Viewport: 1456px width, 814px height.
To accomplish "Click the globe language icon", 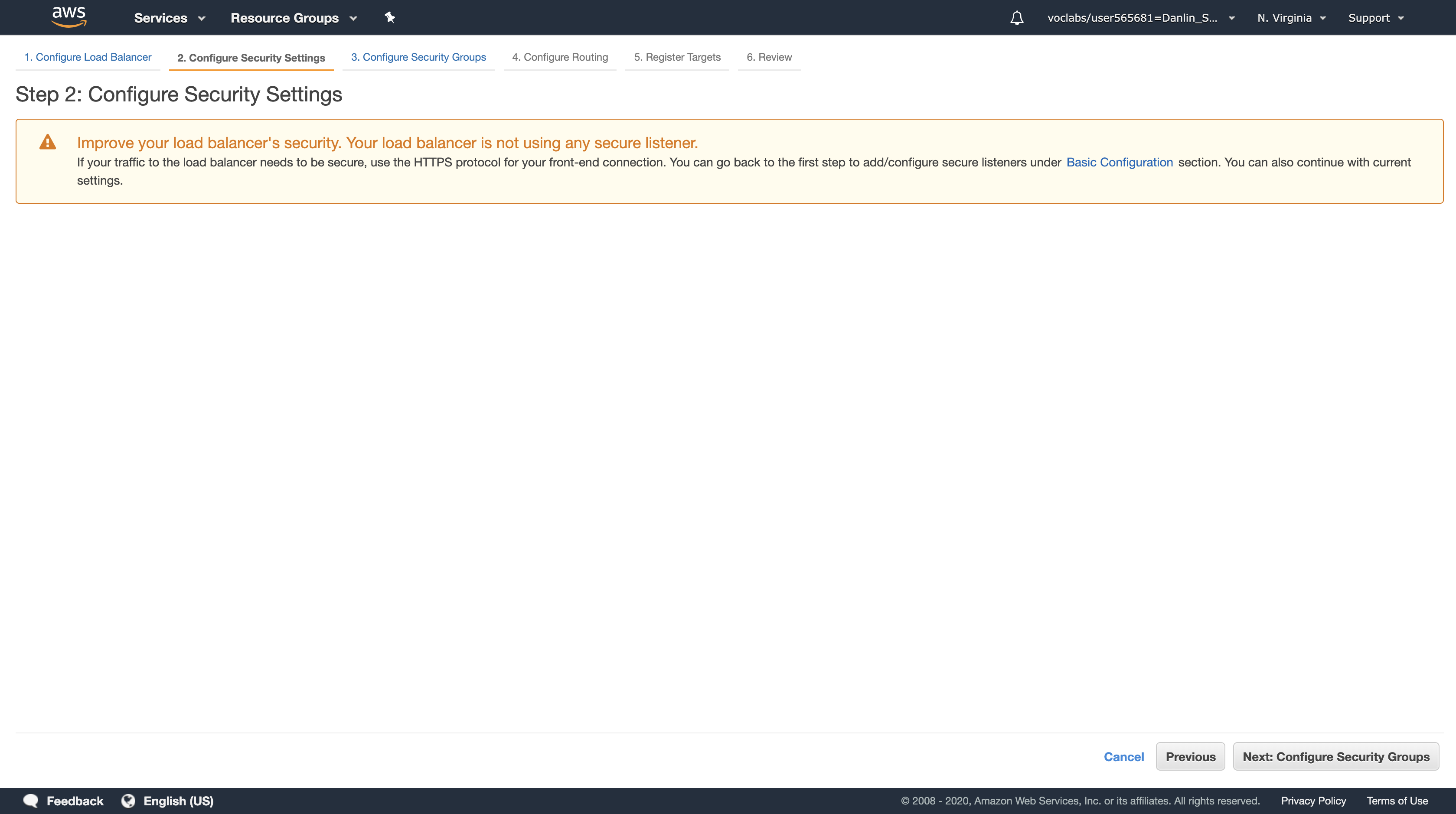I will (x=128, y=801).
